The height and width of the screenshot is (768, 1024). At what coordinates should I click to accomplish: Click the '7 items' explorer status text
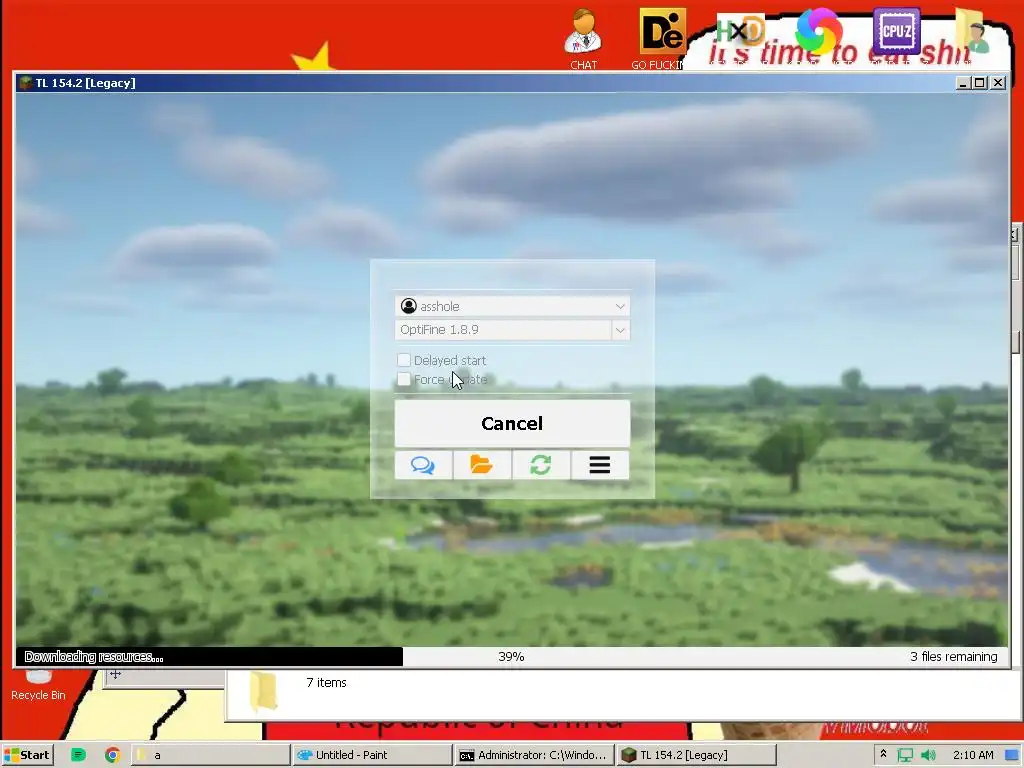pos(327,682)
